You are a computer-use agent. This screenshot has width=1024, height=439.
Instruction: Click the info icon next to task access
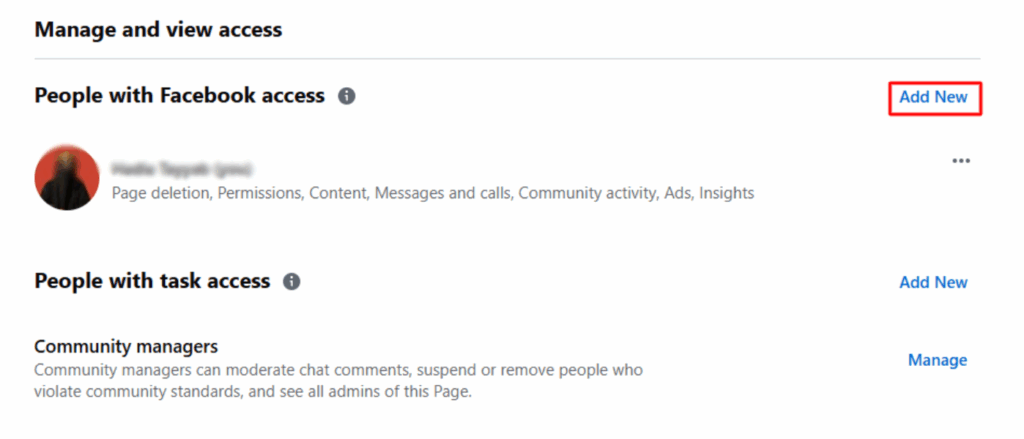pyautogui.click(x=292, y=282)
